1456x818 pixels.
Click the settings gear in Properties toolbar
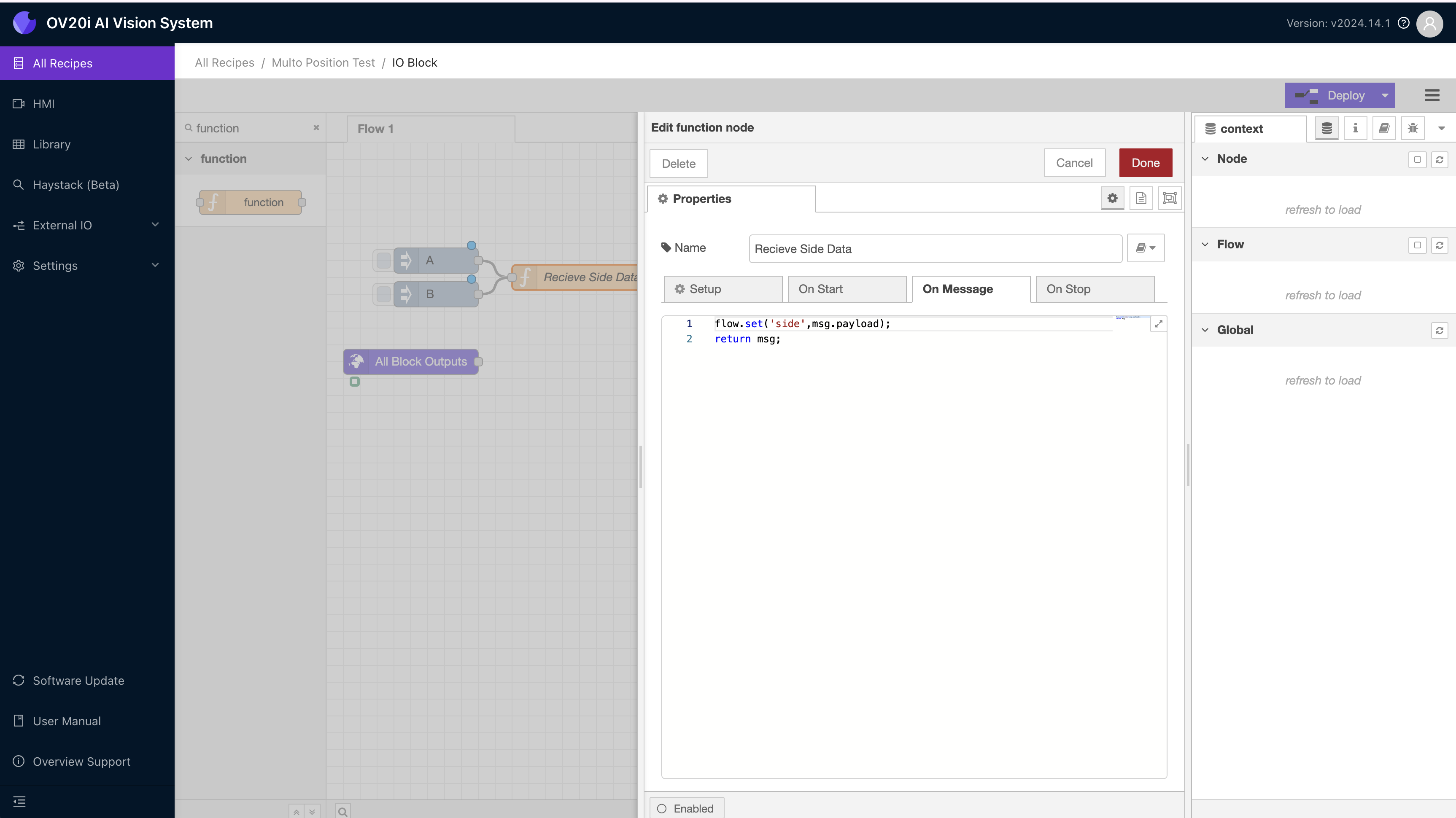point(1112,198)
